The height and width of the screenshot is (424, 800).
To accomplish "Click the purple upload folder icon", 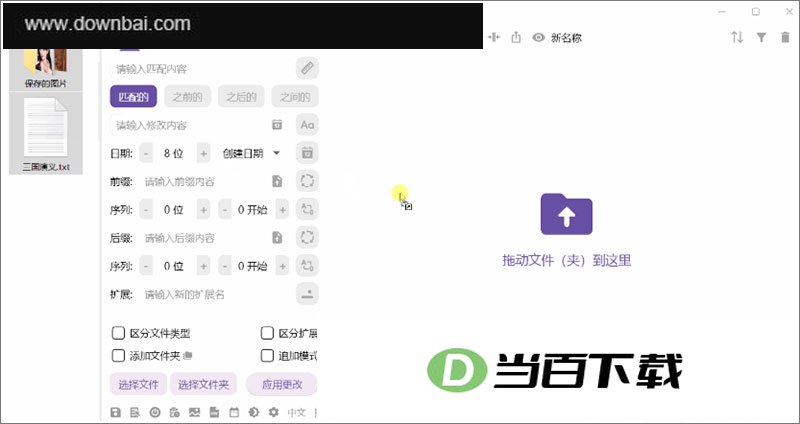I will (566, 214).
